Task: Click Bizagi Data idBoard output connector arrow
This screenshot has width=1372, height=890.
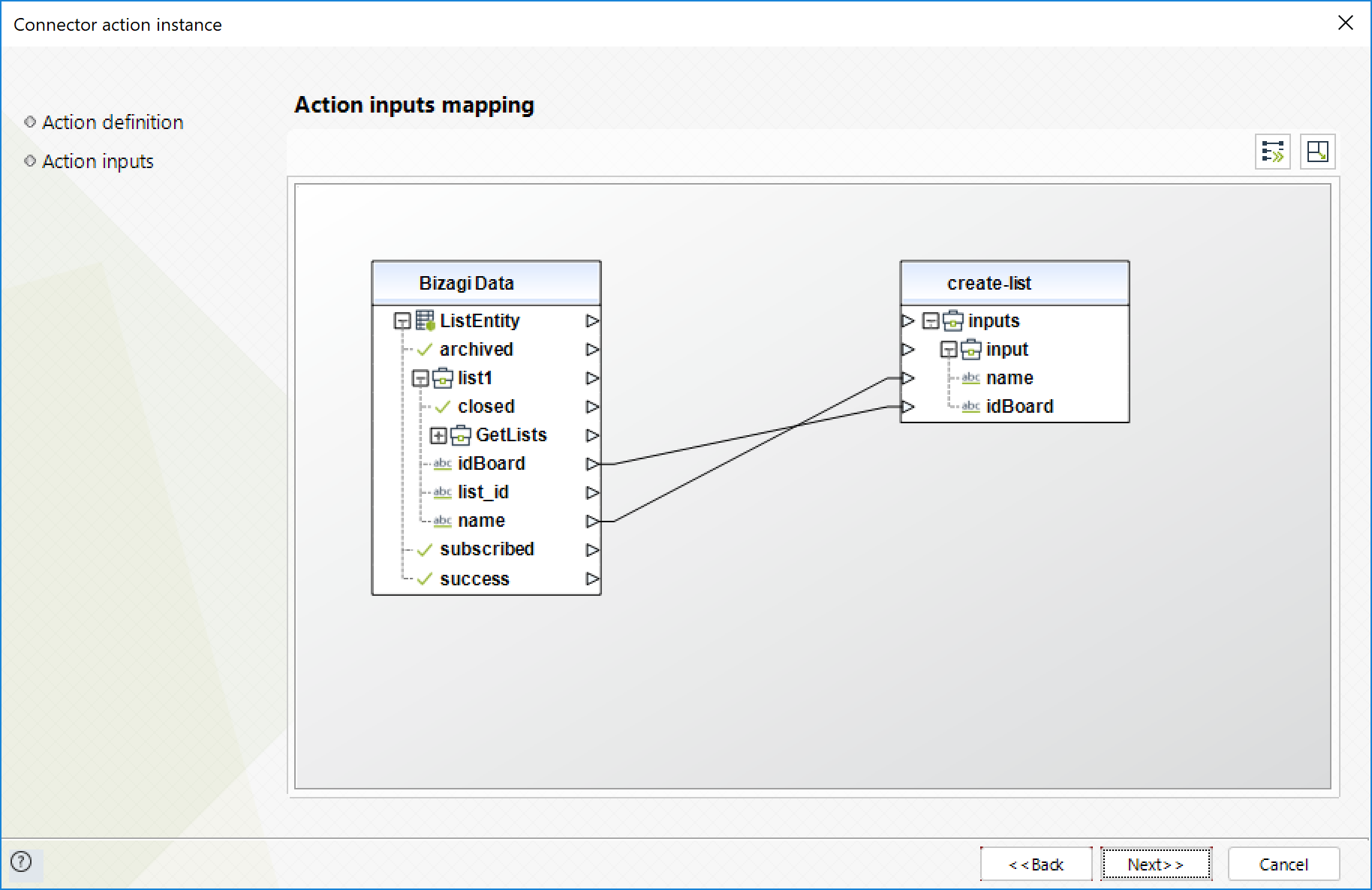Action: (593, 464)
